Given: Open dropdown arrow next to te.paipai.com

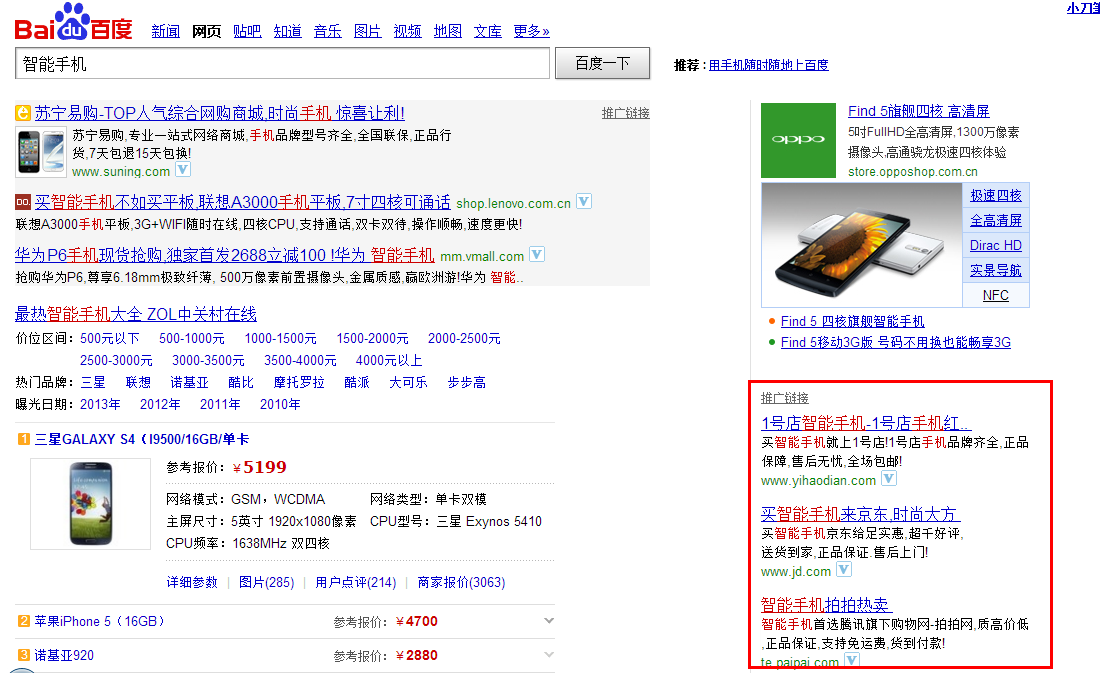Looking at the screenshot, I should point(852,660).
